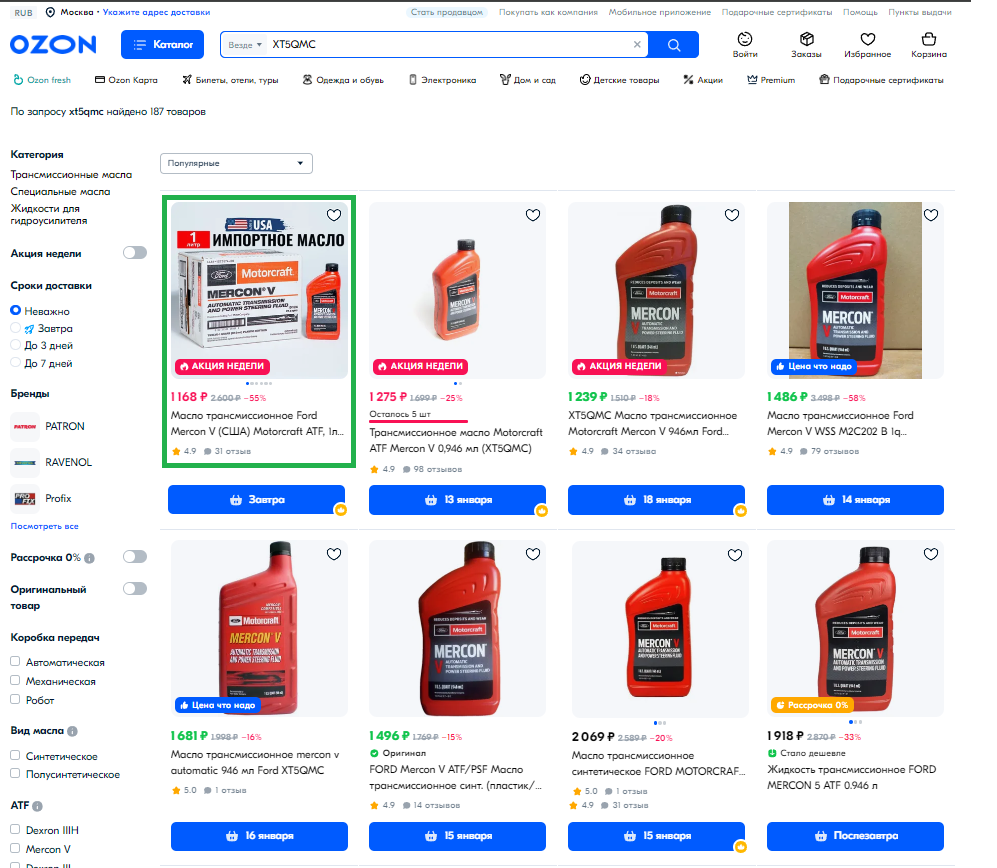Favorite the 1 496 ₽ product heart

click(x=533, y=554)
